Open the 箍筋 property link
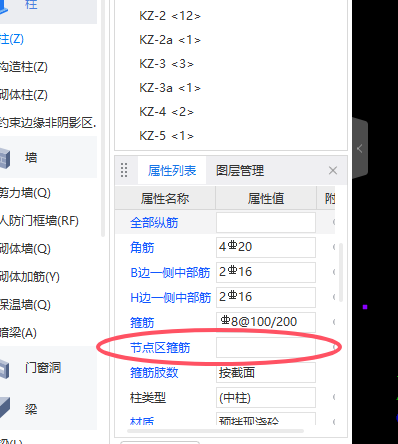This screenshot has width=398, height=444. click(x=142, y=323)
